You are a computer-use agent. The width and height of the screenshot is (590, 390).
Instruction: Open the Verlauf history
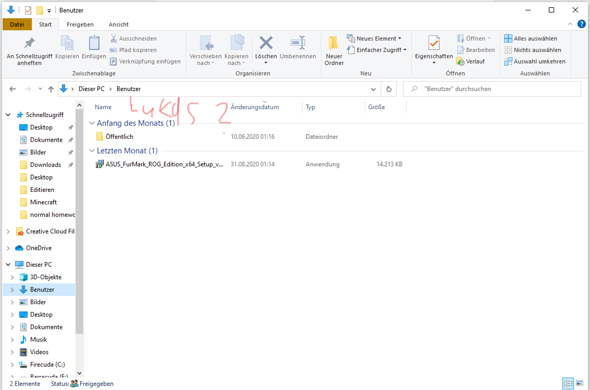point(470,61)
